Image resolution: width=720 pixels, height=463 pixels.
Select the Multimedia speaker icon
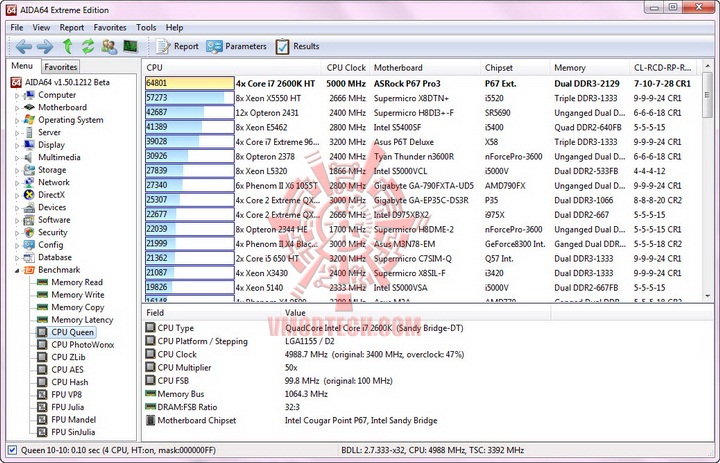point(29,157)
